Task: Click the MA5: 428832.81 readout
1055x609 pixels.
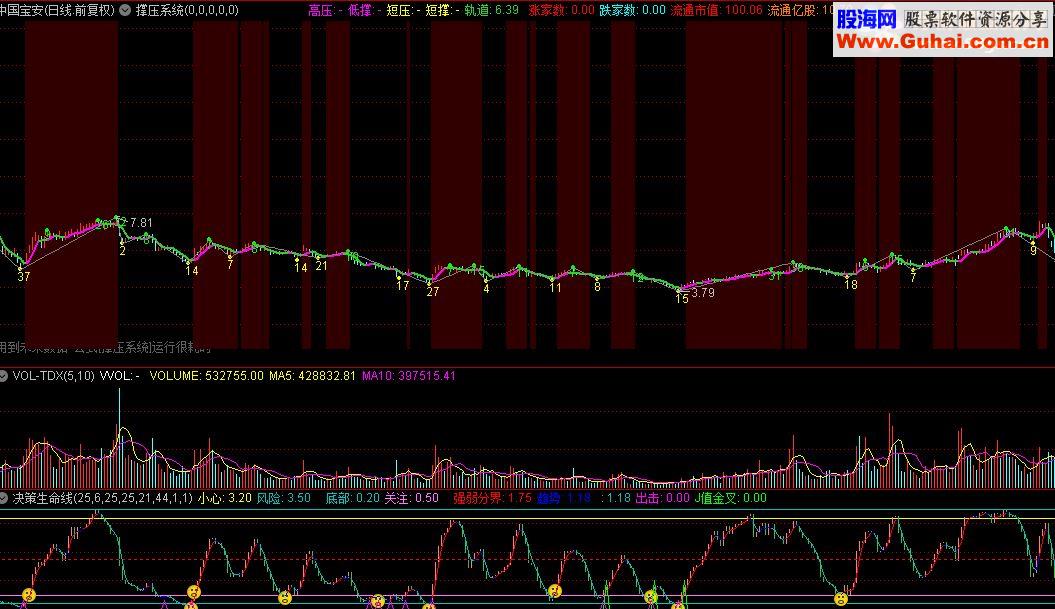Action: 312,376
